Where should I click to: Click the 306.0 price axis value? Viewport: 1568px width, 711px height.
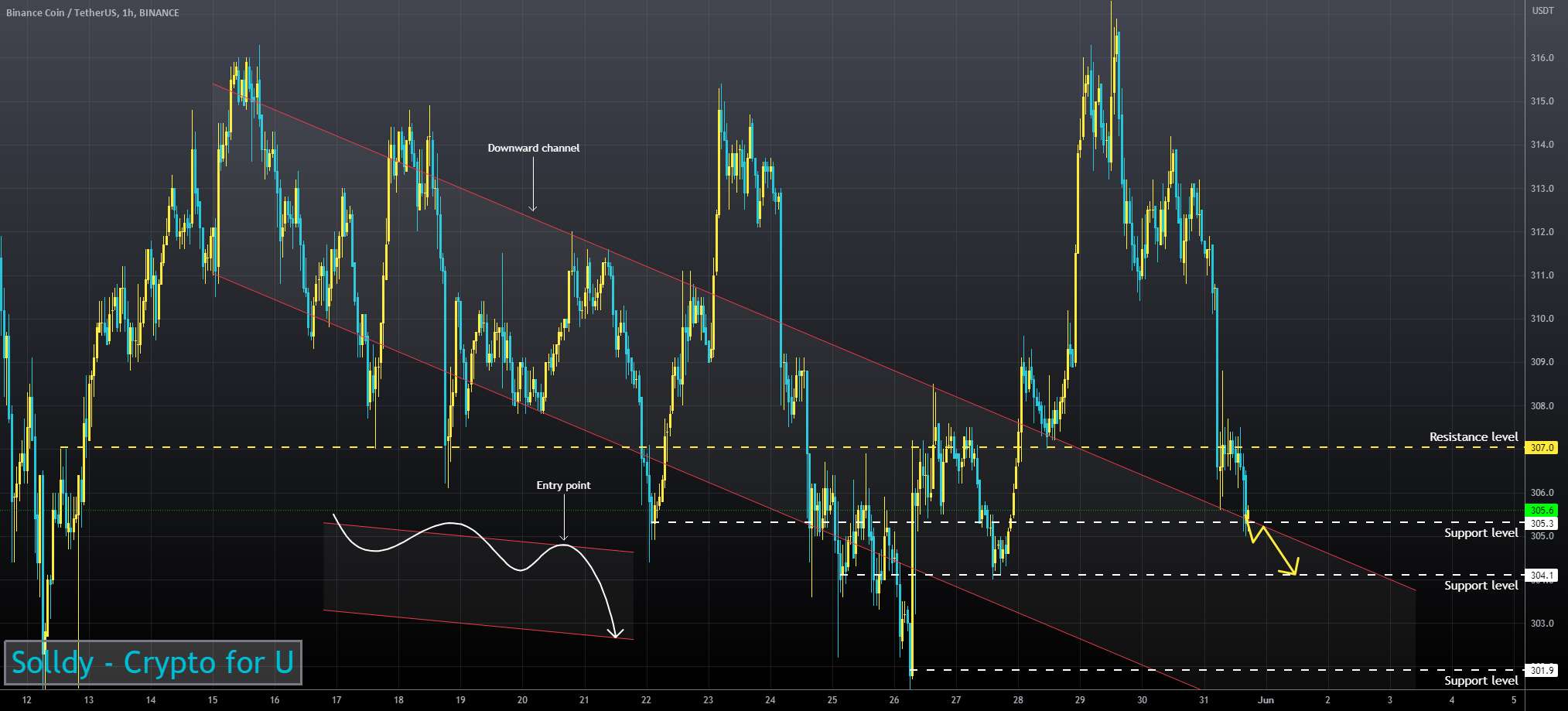pos(1542,493)
